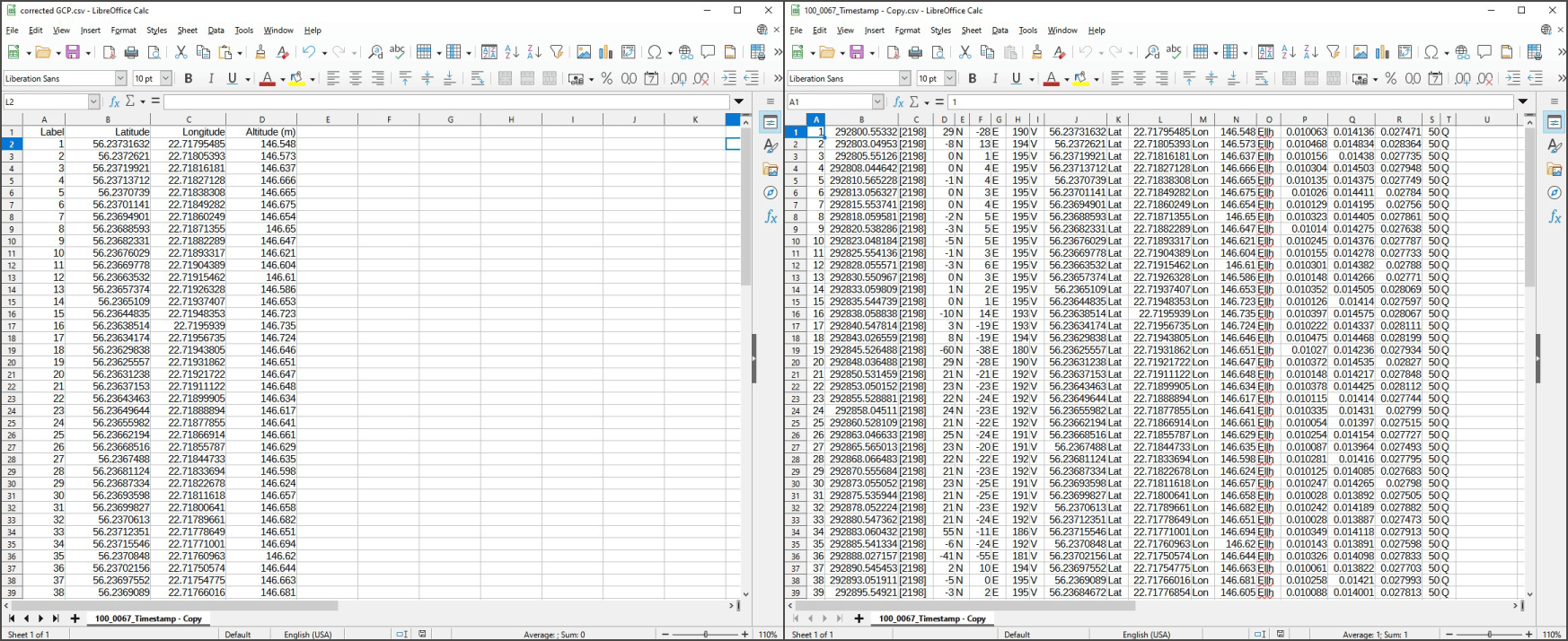Zoom in on corrected GCP.csv window
This screenshot has height=641, width=1568.
[744, 635]
